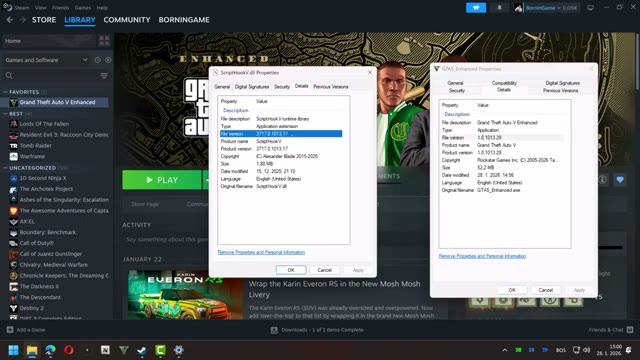Switch to Digital Signatures tab in ScriptHookV Properties
The image size is (640, 360).
point(252,87)
